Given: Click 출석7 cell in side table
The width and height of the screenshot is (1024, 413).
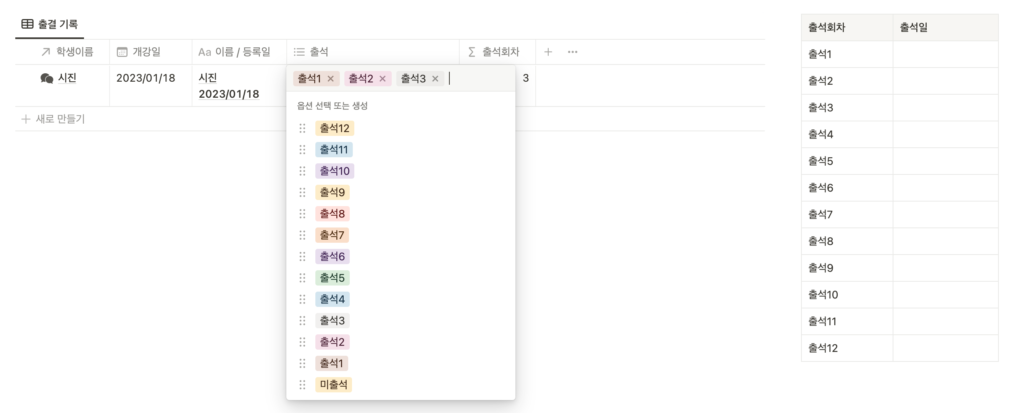Looking at the screenshot, I should tap(847, 214).
